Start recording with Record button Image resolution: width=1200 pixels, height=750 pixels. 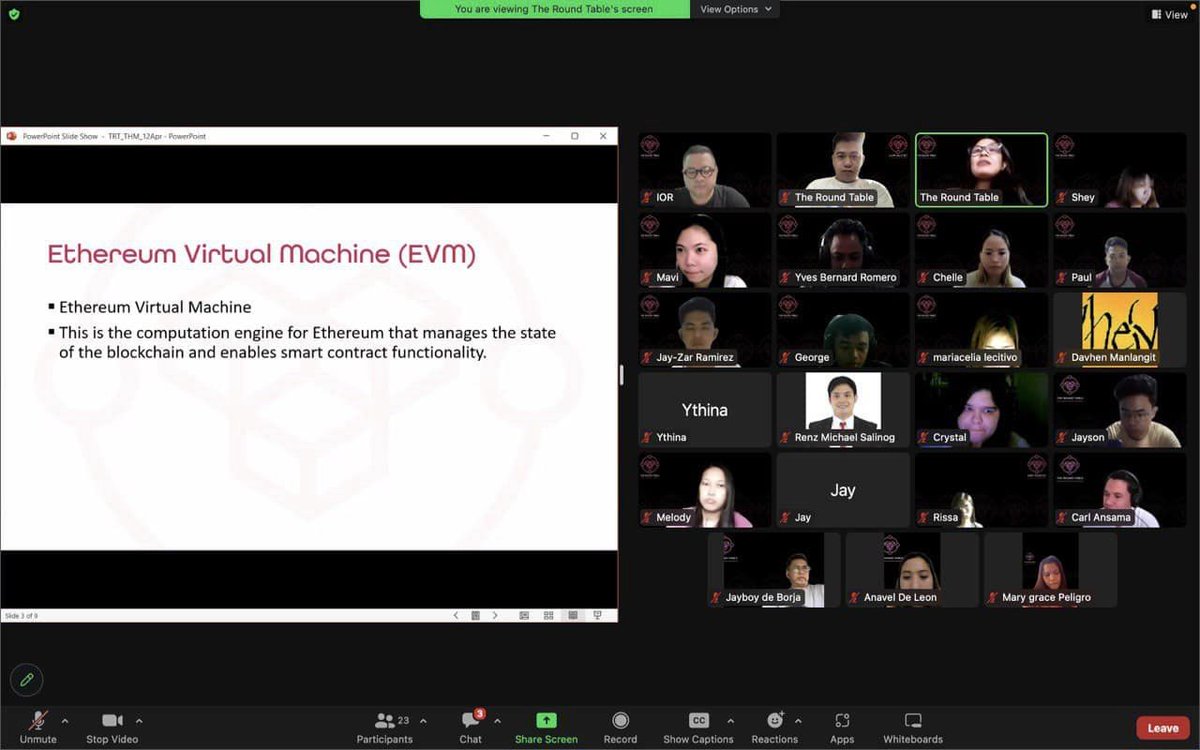[620, 727]
